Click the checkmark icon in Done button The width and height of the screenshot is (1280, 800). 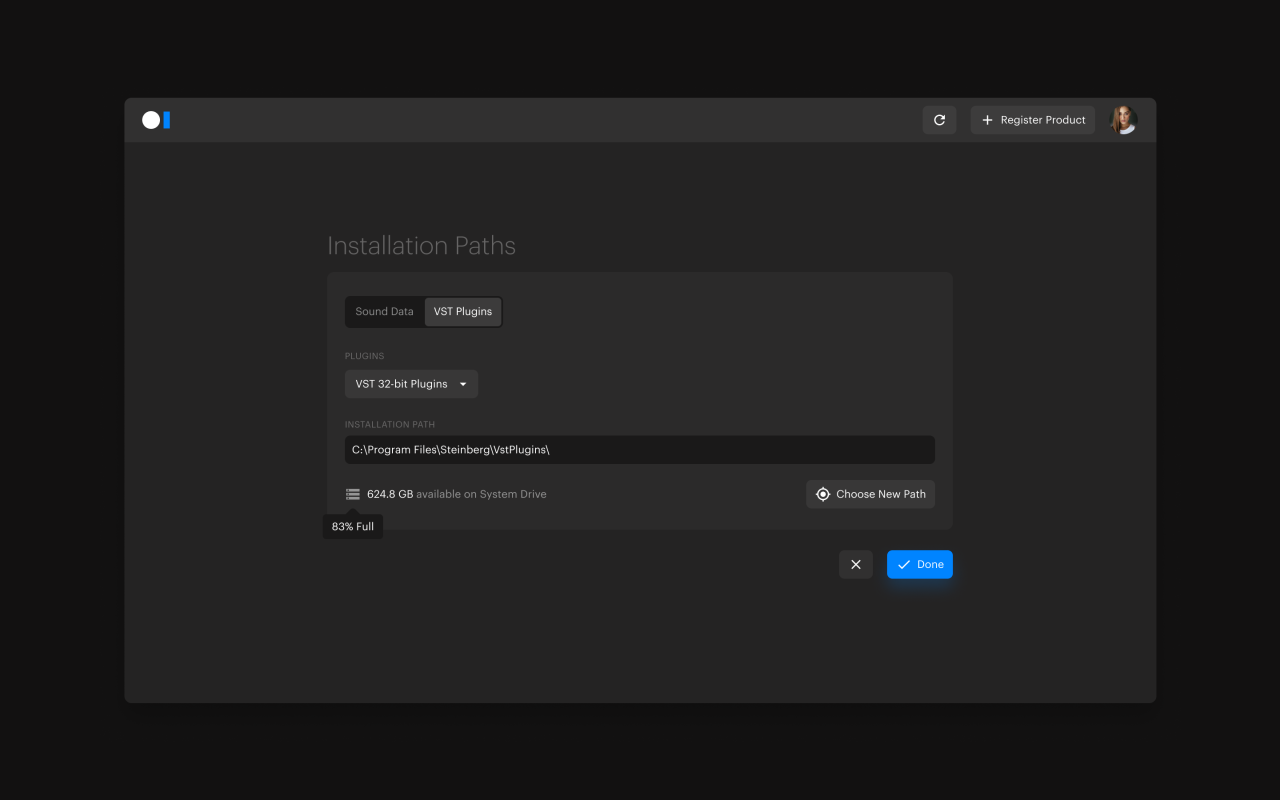[x=904, y=565]
